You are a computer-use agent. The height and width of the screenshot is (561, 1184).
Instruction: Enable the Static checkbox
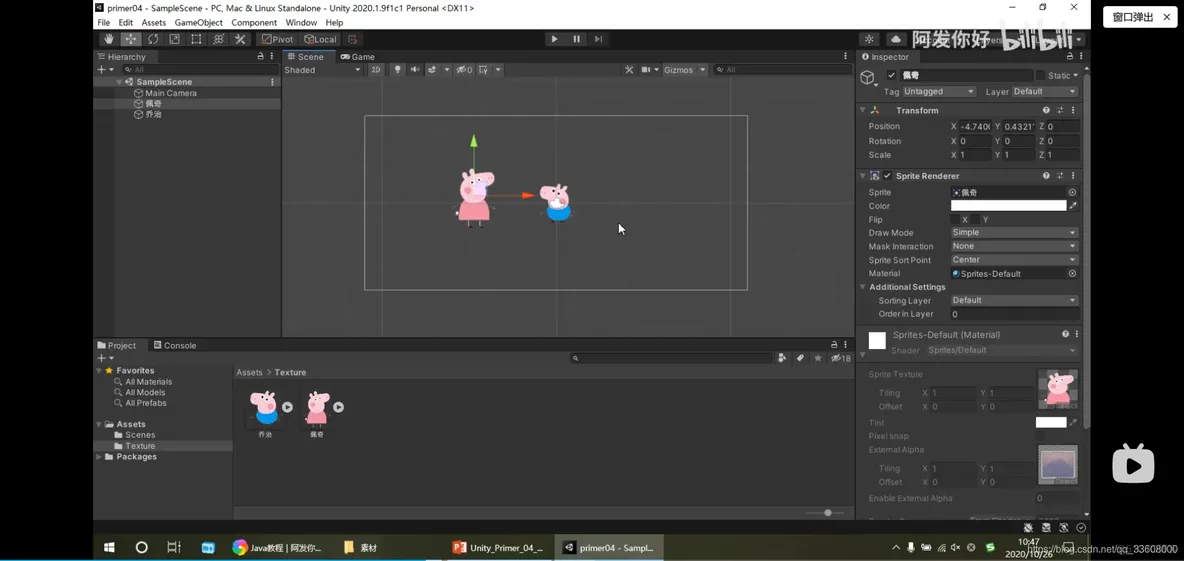coord(1041,76)
